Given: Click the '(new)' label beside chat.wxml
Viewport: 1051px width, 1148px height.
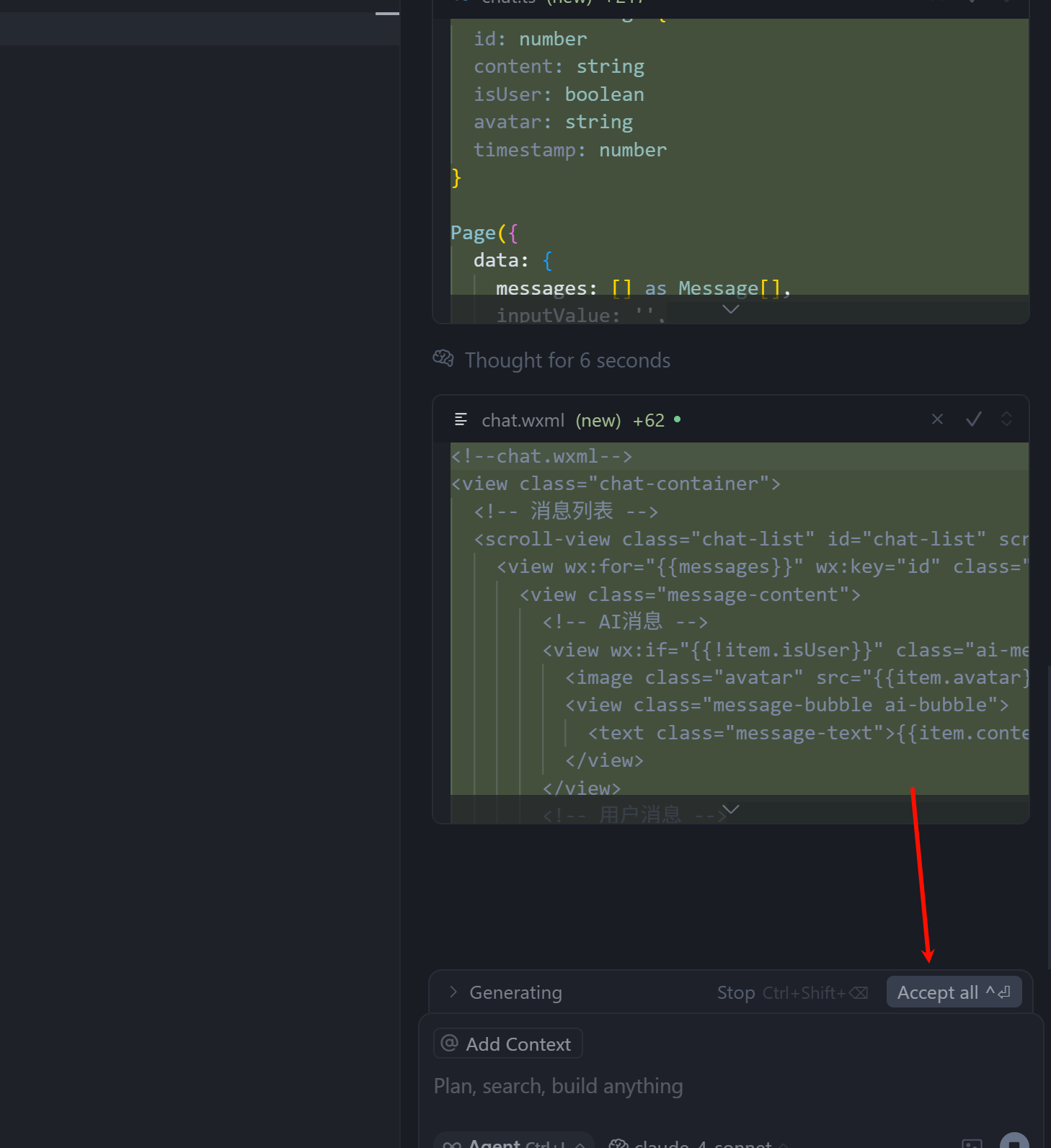Looking at the screenshot, I should click(x=598, y=420).
